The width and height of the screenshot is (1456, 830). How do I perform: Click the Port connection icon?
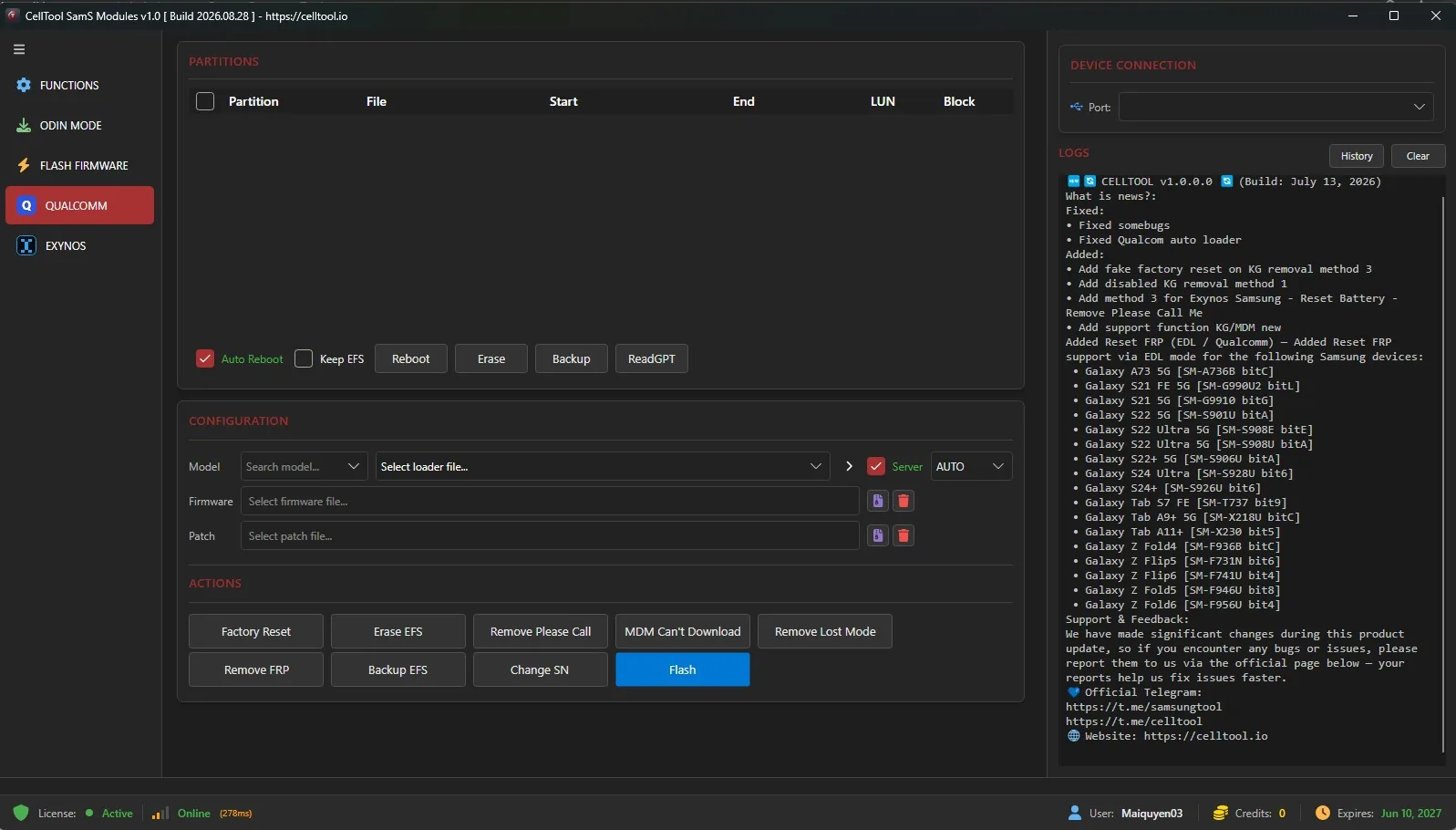coord(1077,107)
